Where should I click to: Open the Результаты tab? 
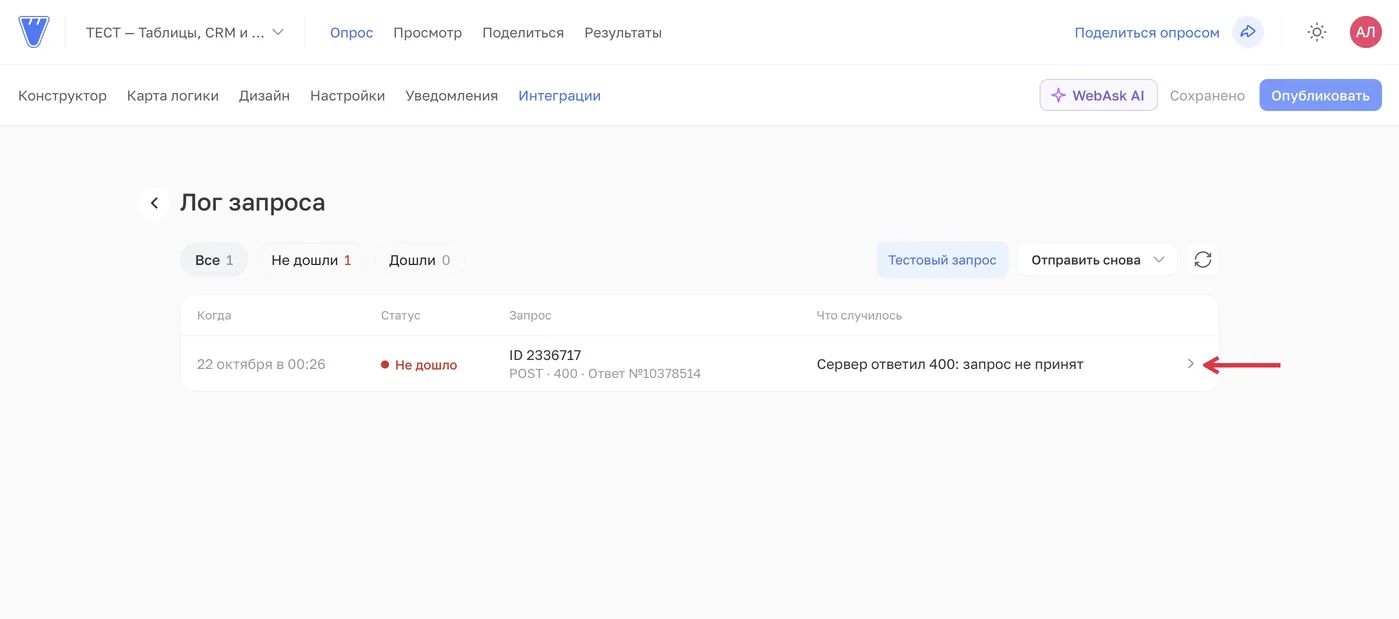[623, 32]
